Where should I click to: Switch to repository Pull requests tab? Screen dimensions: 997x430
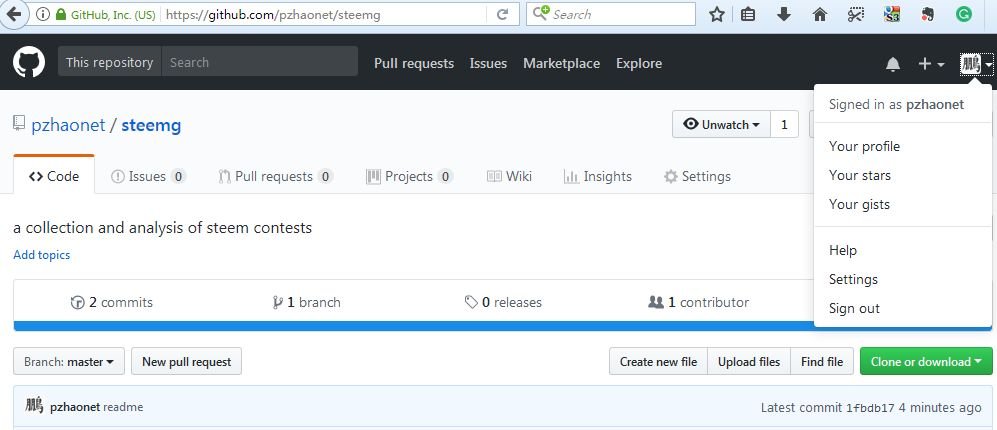tap(275, 176)
